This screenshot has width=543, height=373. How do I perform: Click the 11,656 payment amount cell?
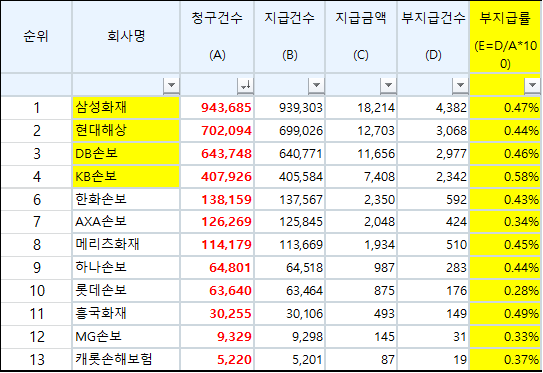(x=361, y=153)
